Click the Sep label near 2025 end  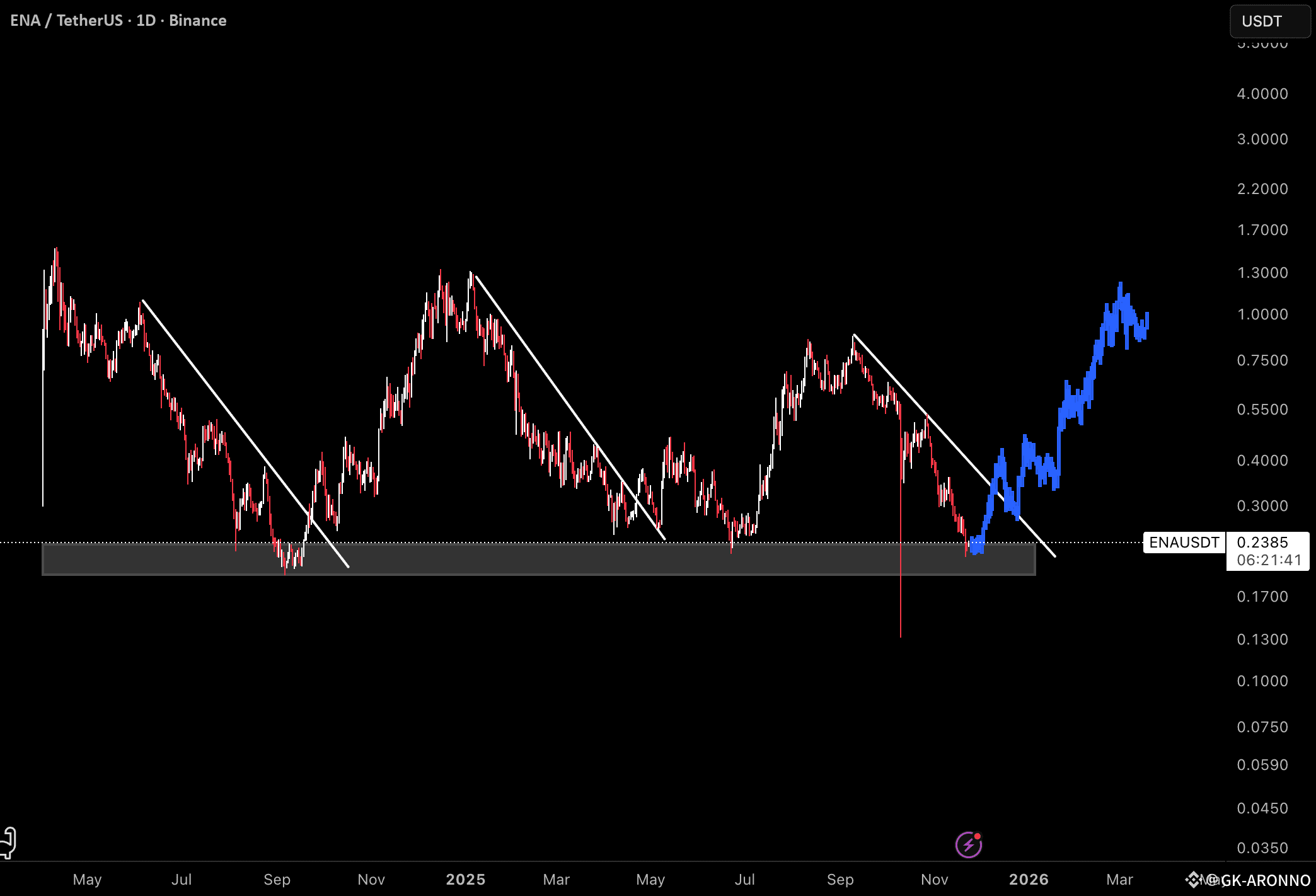click(x=840, y=880)
